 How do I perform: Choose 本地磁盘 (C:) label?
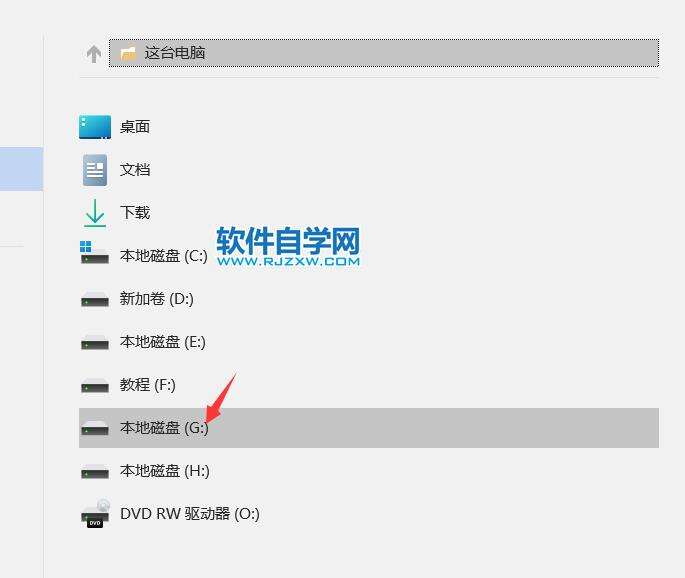[164, 256]
